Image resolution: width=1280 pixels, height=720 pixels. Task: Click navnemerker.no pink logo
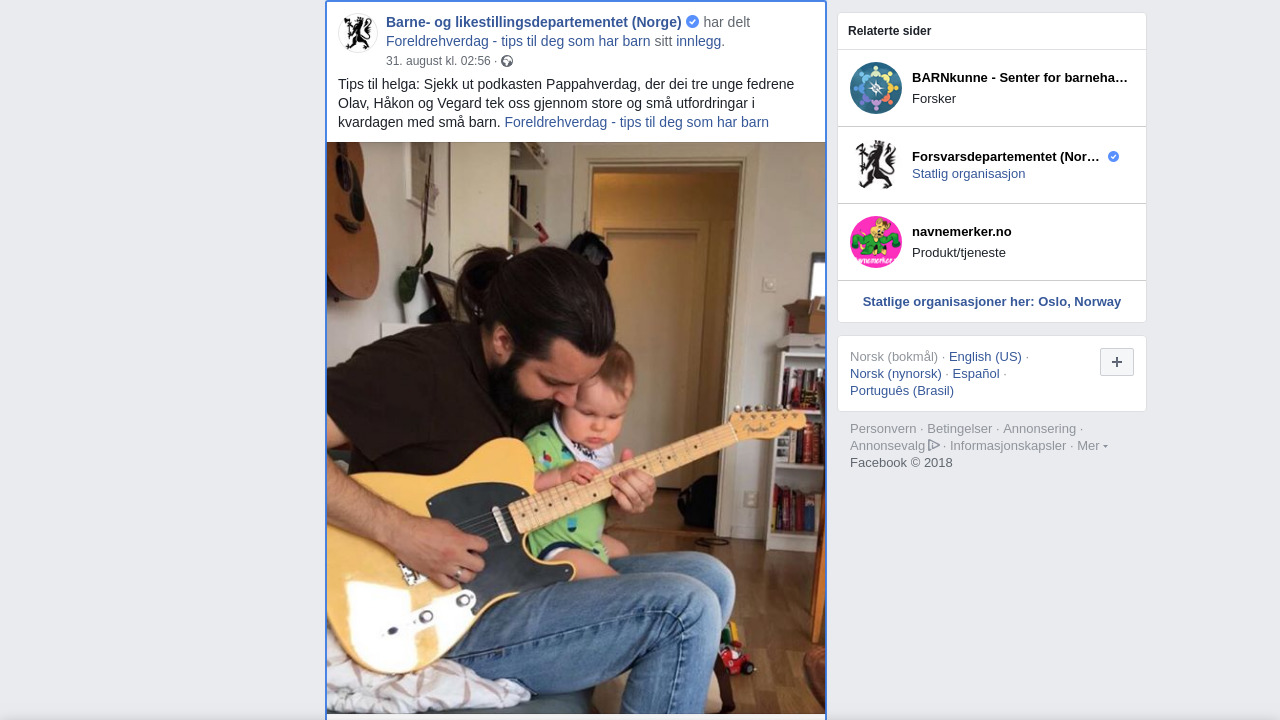coord(876,242)
